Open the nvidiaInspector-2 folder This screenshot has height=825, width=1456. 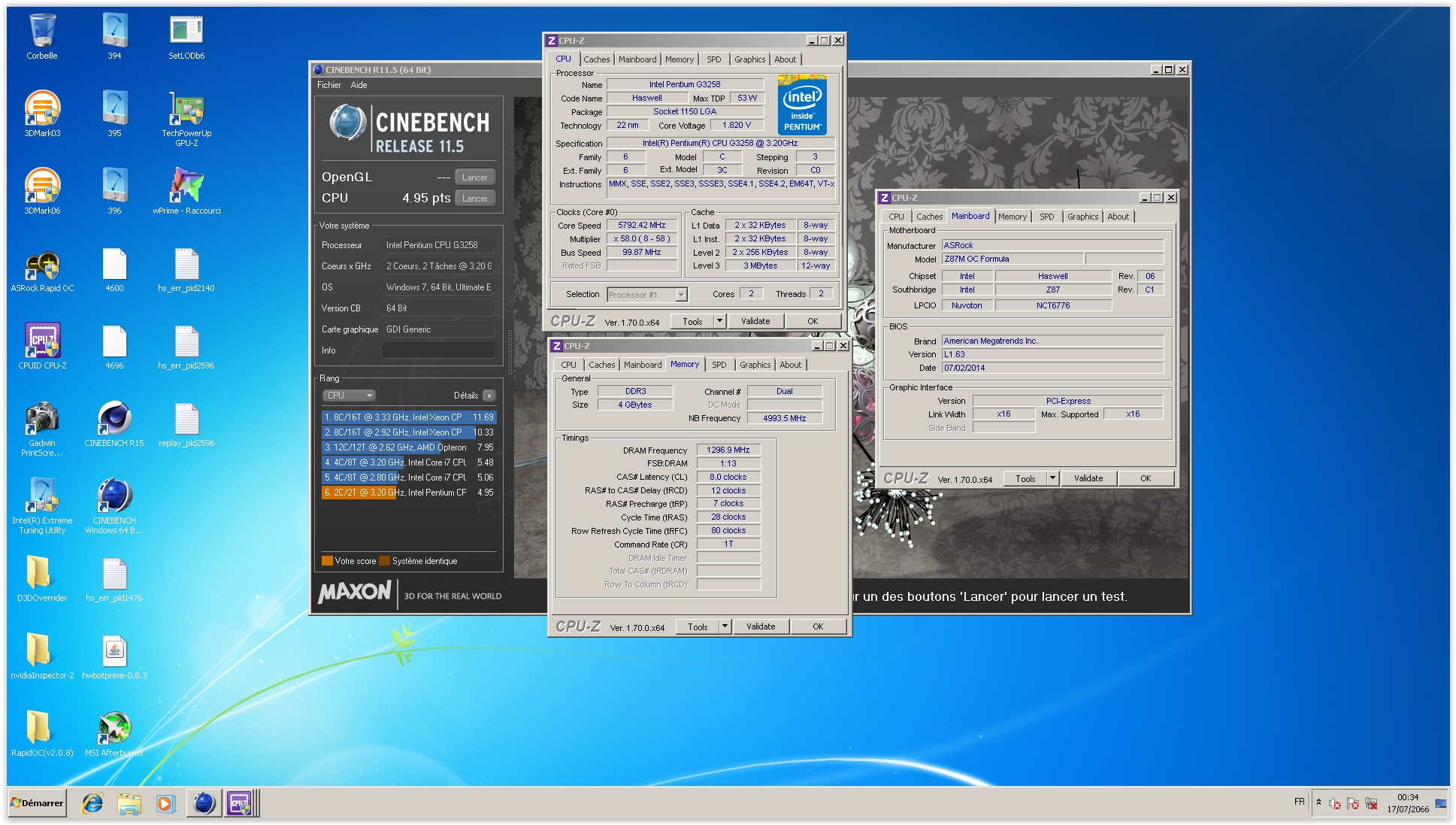(x=42, y=657)
